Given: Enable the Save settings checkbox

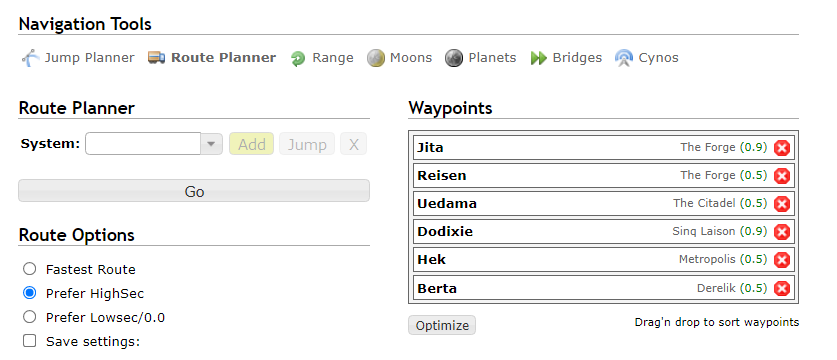Looking at the screenshot, I should (29, 341).
